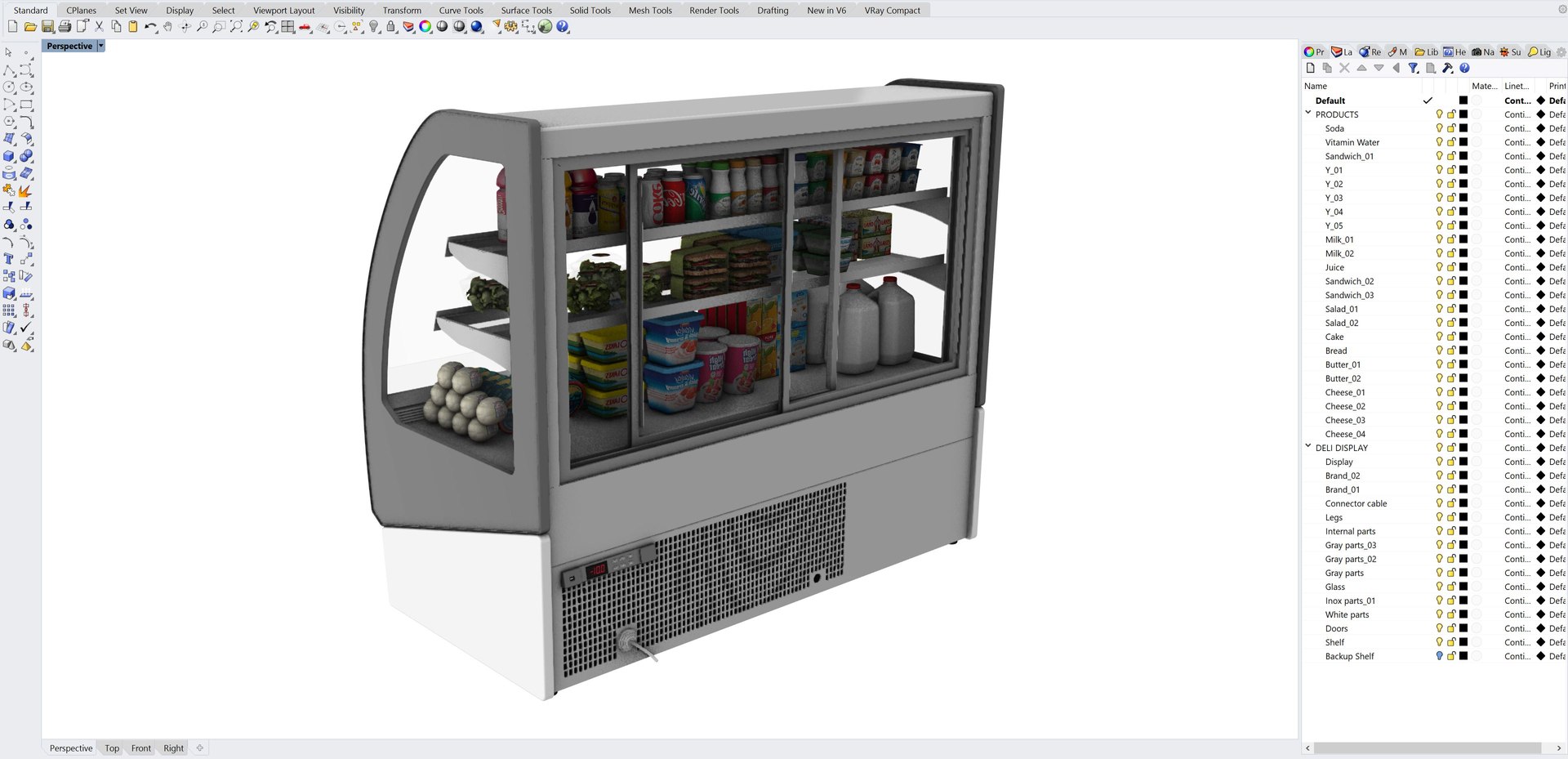
Task: Toggle visibility bulb of Glass layer
Action: pos(1439,587)
